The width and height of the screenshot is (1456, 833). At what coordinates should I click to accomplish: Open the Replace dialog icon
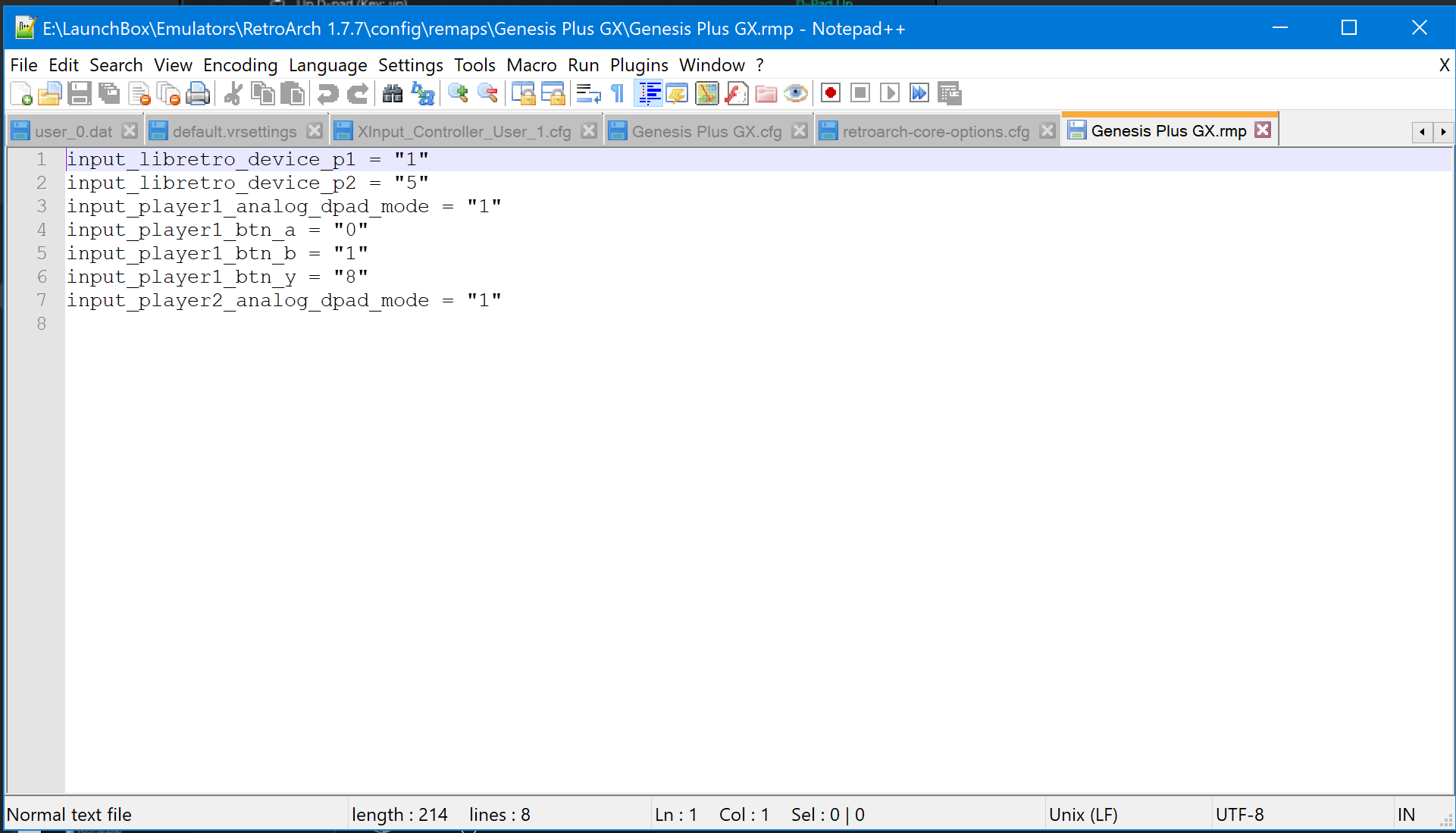click(422, 93)
